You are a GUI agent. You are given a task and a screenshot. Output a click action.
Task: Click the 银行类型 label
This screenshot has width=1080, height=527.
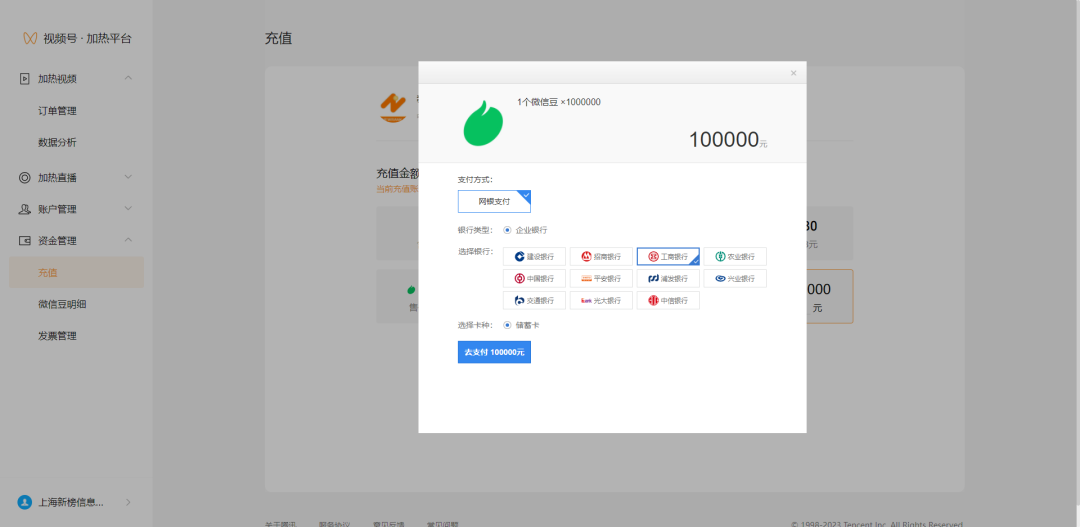click(x=475, y=230)
